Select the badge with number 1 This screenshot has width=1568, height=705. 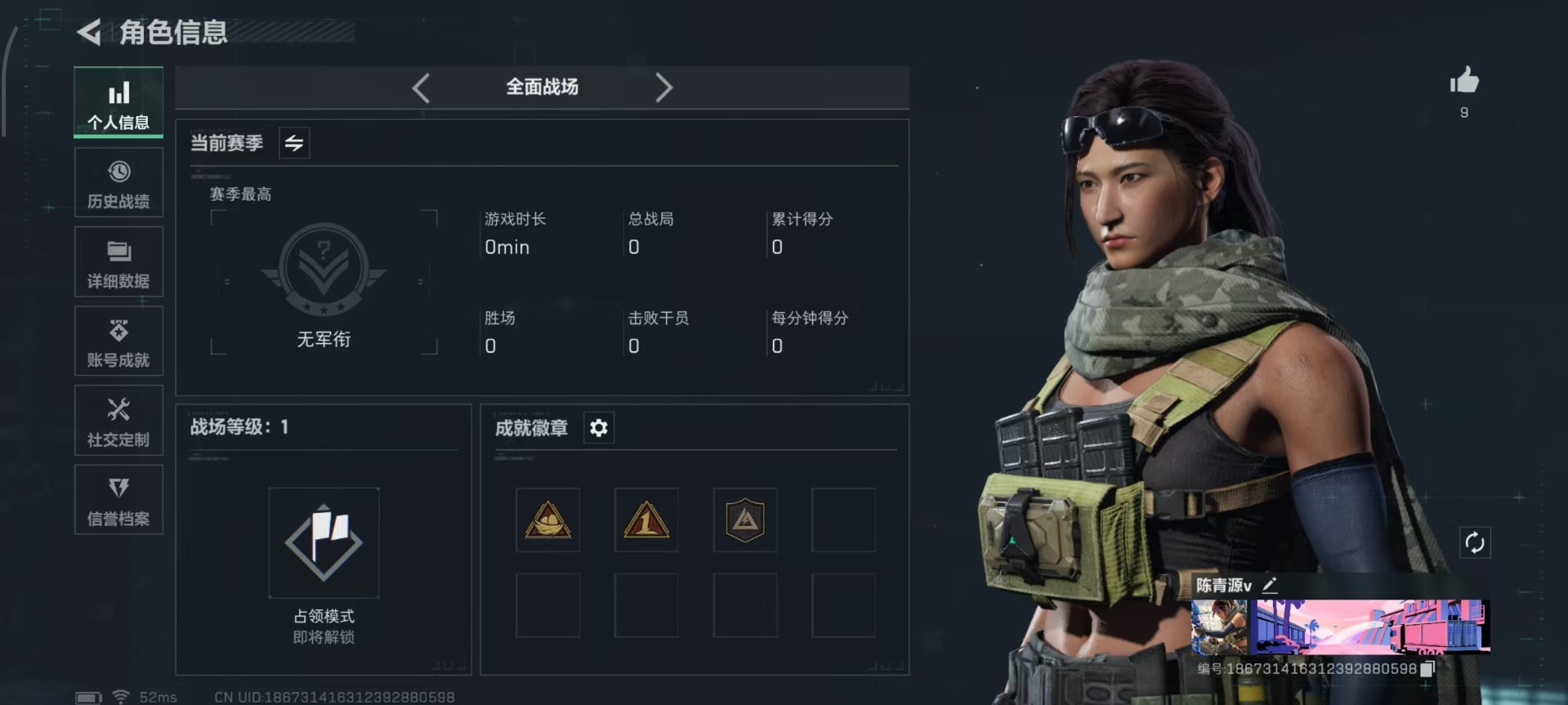click(646, 520)
